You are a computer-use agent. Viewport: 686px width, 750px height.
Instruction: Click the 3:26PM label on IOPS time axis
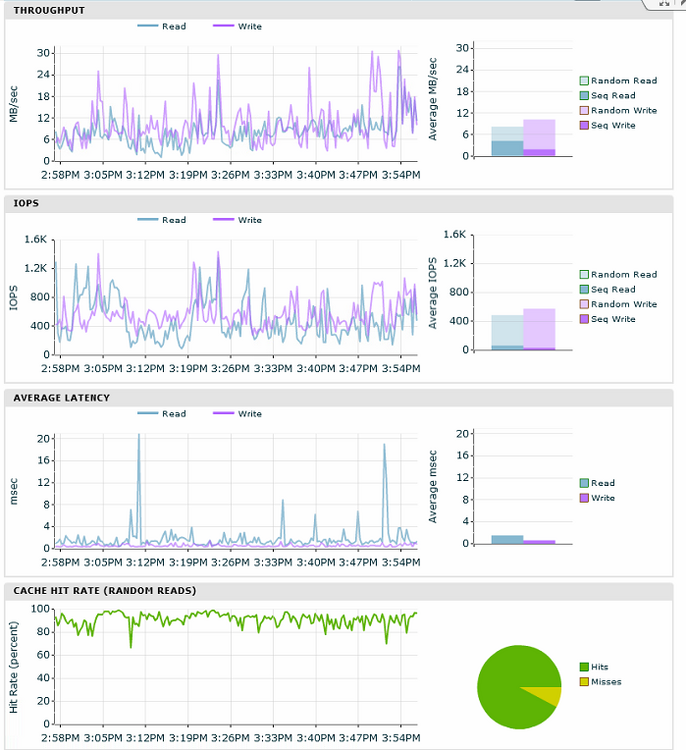click(230, 369)
